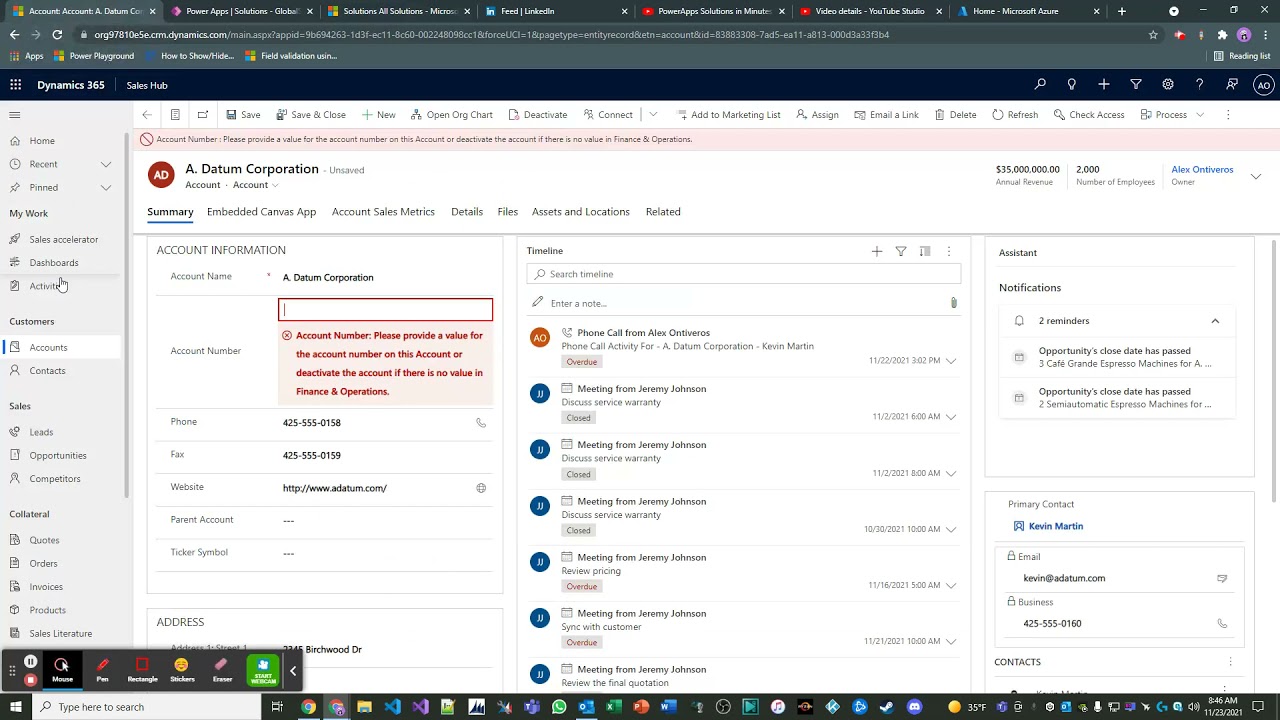Open the Details tab
Screen dimensions: 1280x720
click(x=467, y=212)
